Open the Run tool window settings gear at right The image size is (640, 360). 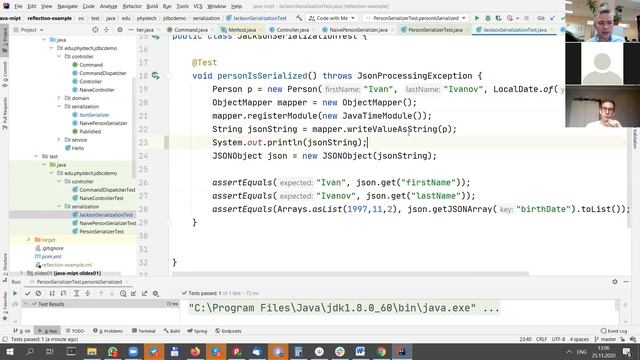click(x=615, y=282)
